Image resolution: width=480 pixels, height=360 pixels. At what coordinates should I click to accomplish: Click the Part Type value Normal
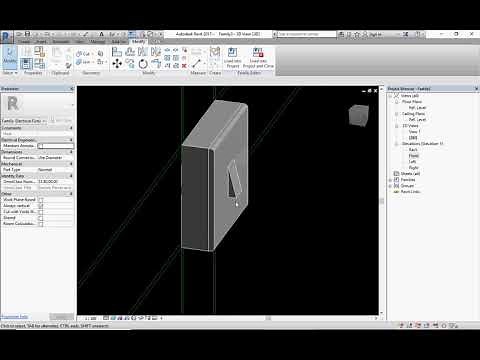(45, 170)
